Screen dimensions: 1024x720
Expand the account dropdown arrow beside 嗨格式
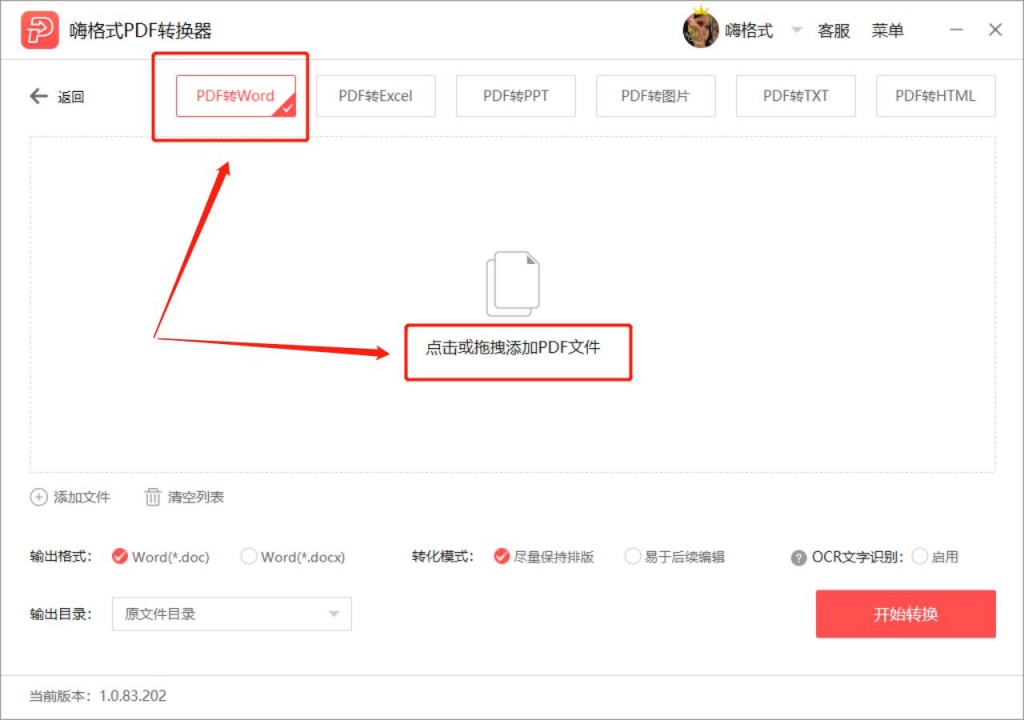coord(796,30)
